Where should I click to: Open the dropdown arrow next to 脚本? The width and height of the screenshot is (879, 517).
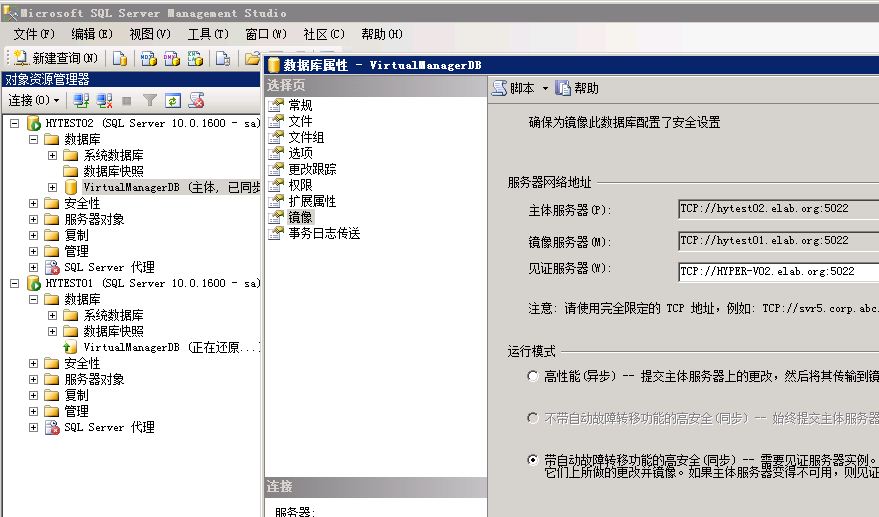545,89
